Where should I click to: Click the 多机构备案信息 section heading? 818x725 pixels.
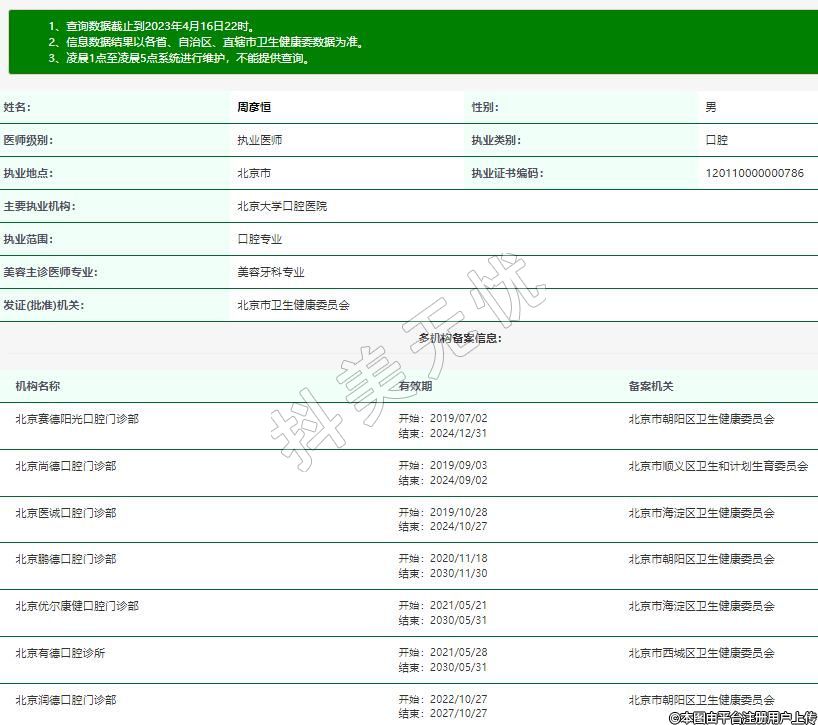point(459,338)
